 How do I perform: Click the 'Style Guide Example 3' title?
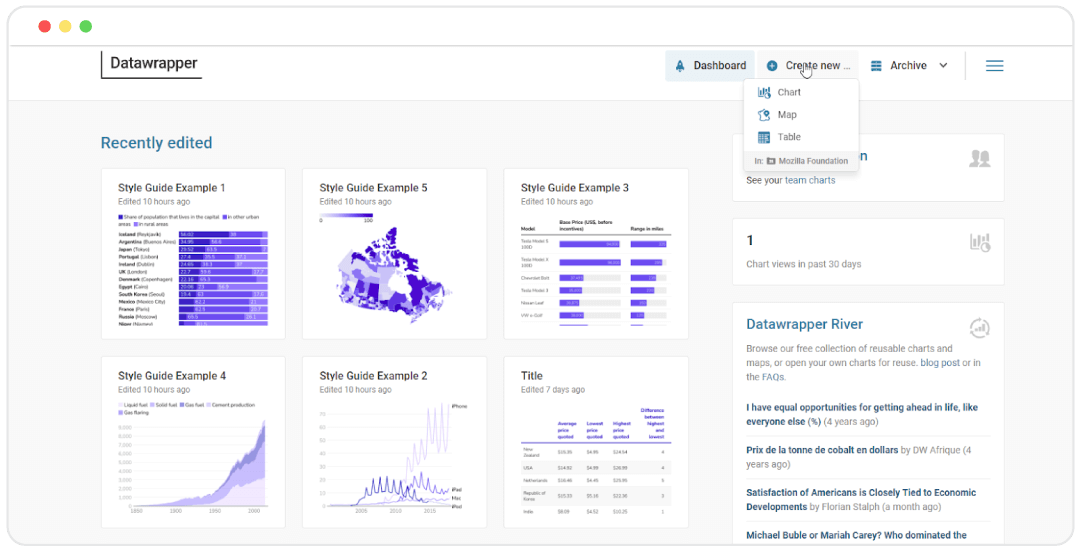coord(574,188)
